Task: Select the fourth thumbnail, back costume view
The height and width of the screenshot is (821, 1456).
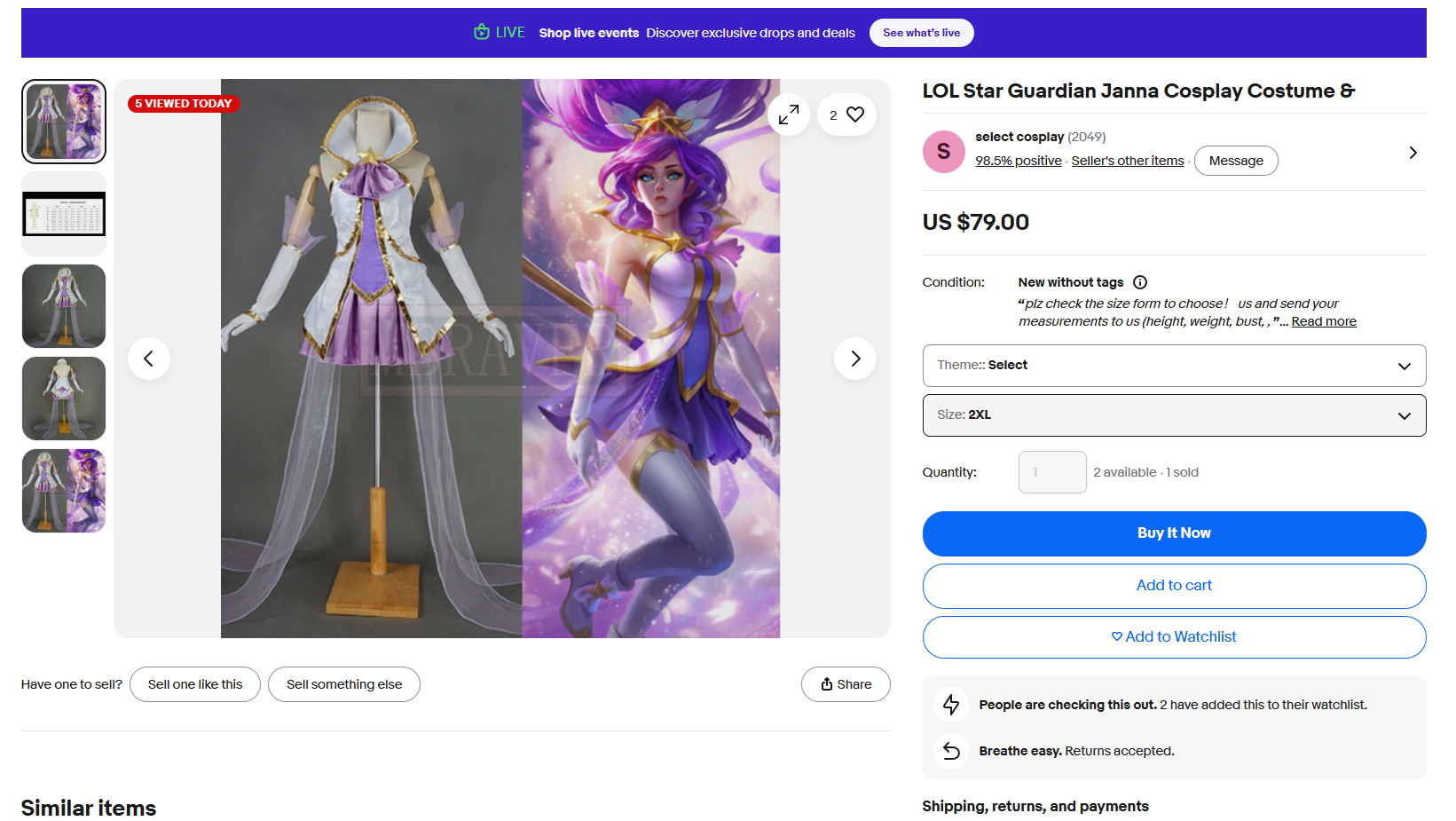Action: pos(64,399)
